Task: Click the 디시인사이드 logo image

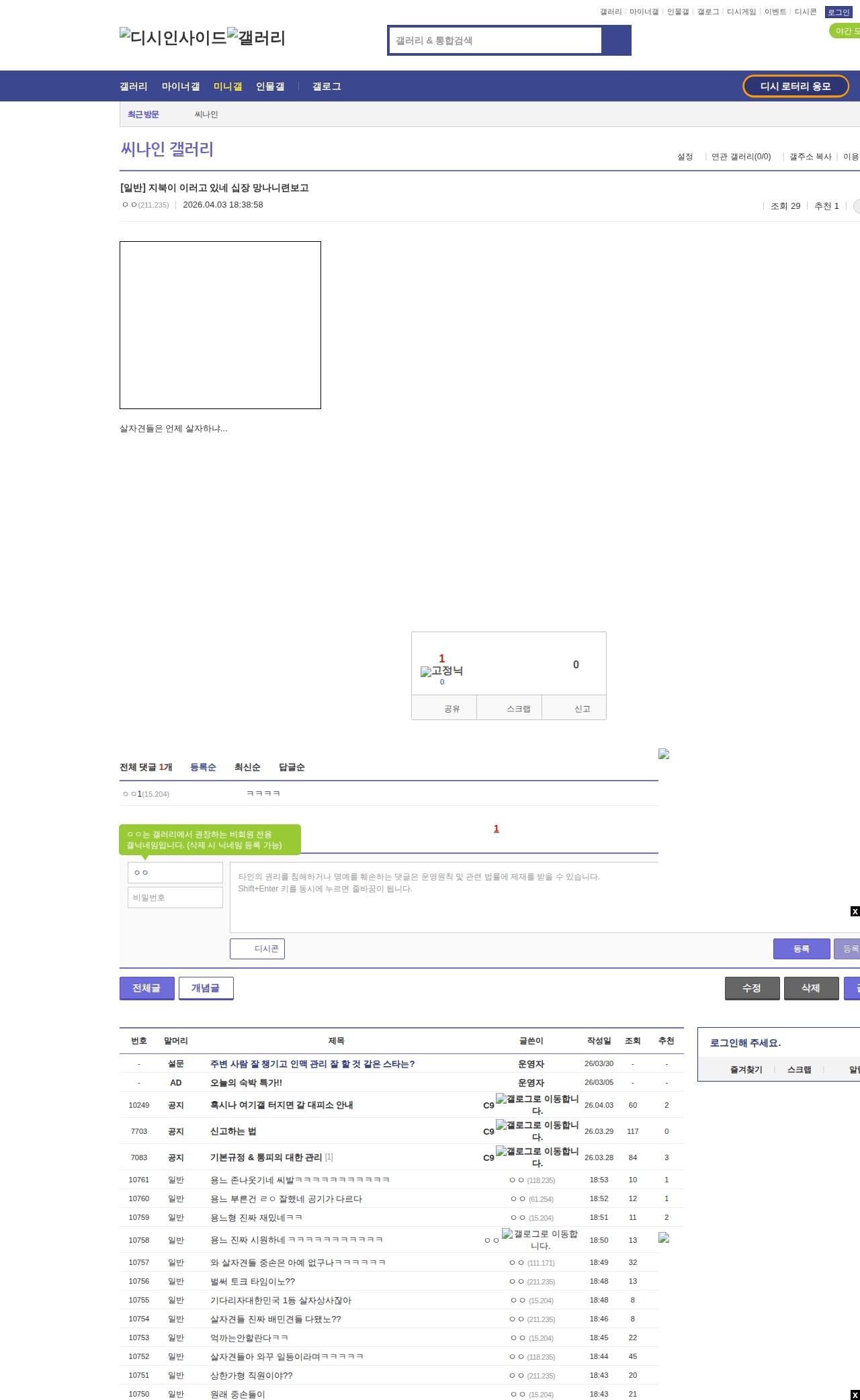Action: click(173, 38)
